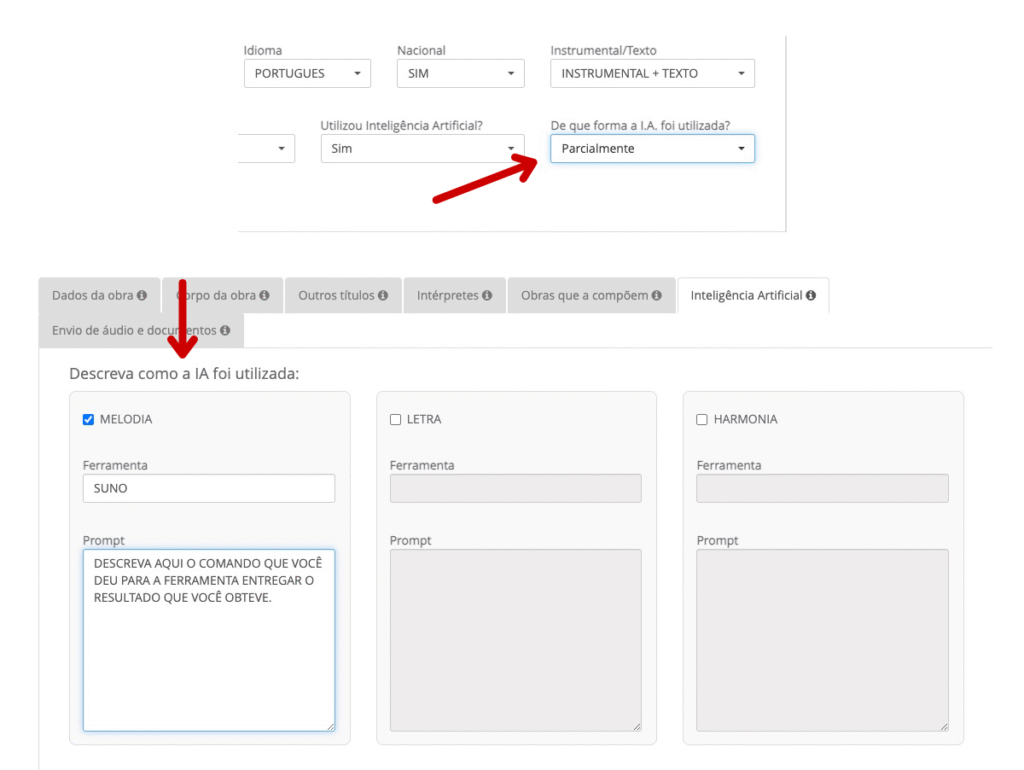Change the Parcialmente I.A. usage dropdown
The width and height of the screenshot is (1024, 770).
click(x=652, y=148)
